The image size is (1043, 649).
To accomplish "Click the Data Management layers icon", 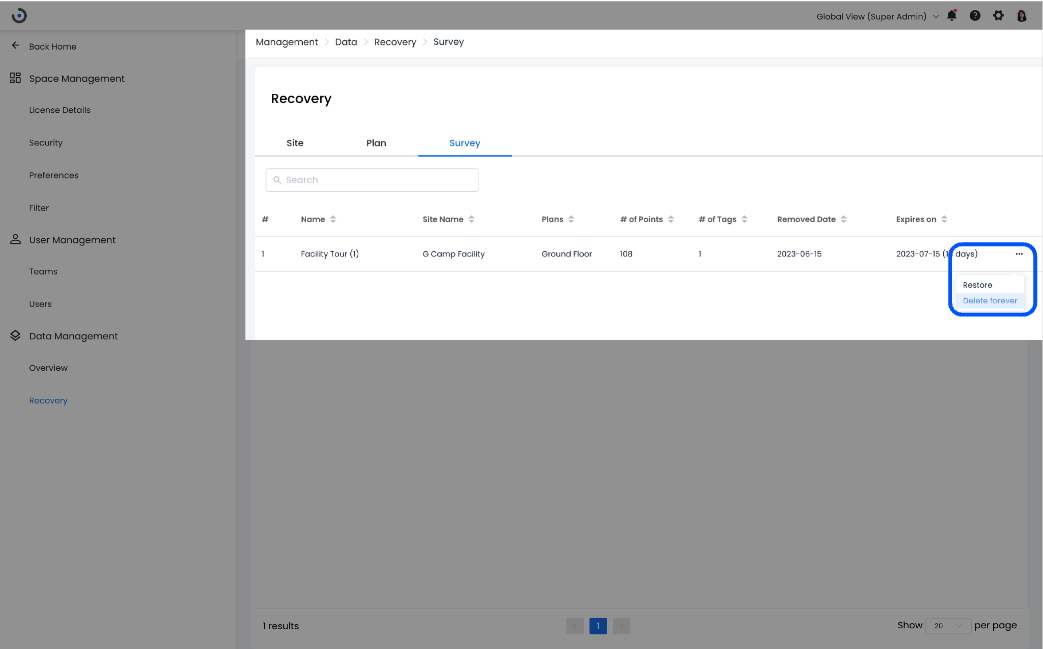I will [15, 336].
